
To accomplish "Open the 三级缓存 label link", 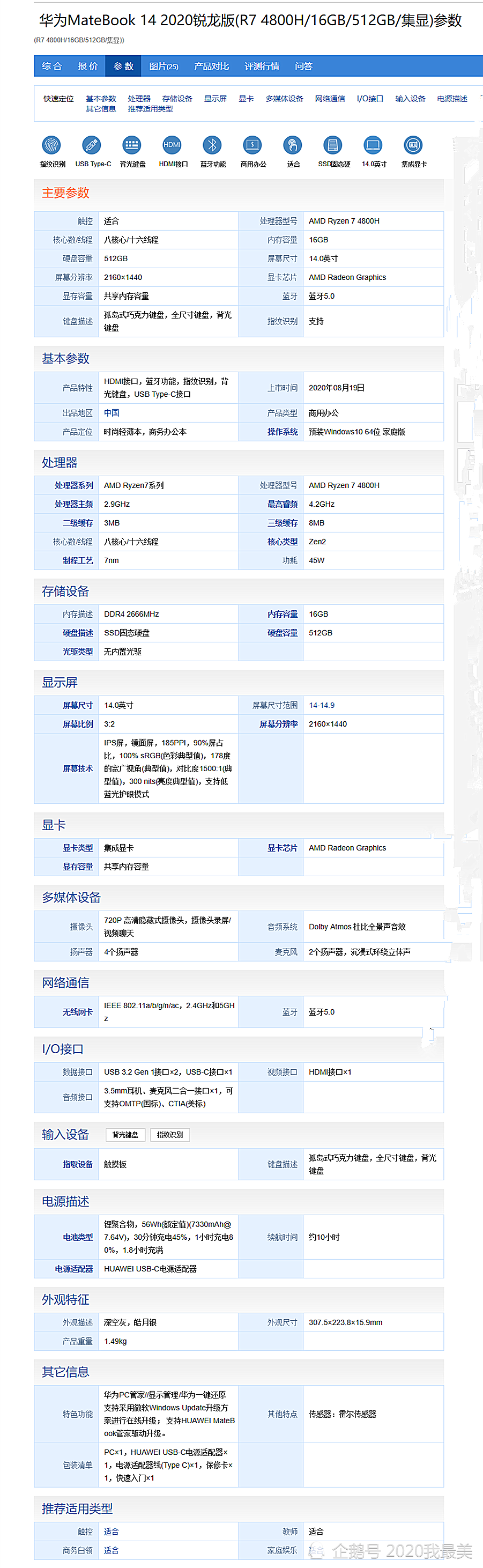I will point(283,523).
